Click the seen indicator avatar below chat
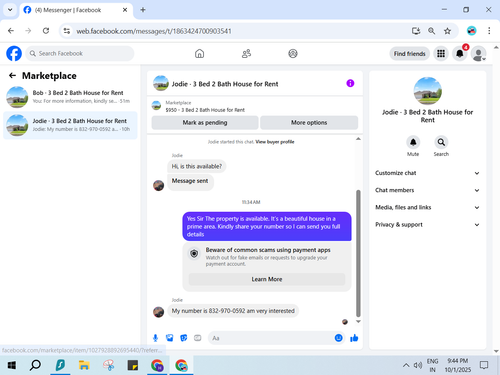Image resolution: width=500 pixels, height=375 pixels. [x=345, y=322]
